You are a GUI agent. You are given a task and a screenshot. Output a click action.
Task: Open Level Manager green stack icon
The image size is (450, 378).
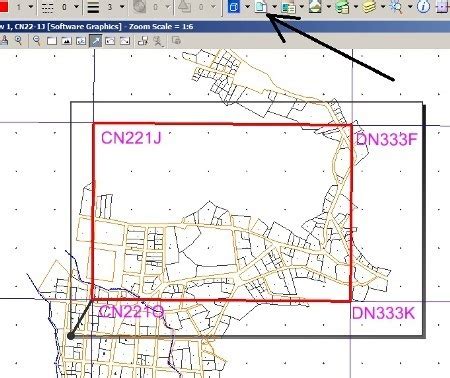[x=342, y=7]
